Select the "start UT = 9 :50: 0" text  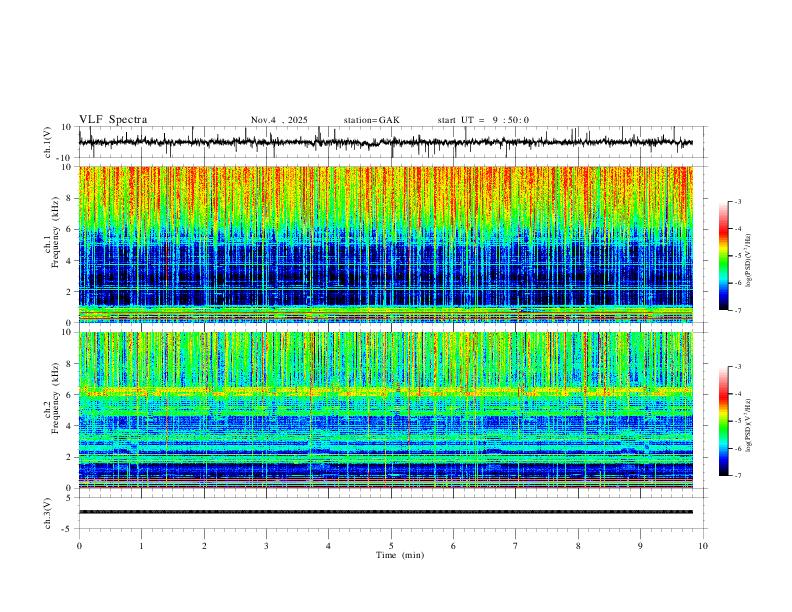pos(483,120)
